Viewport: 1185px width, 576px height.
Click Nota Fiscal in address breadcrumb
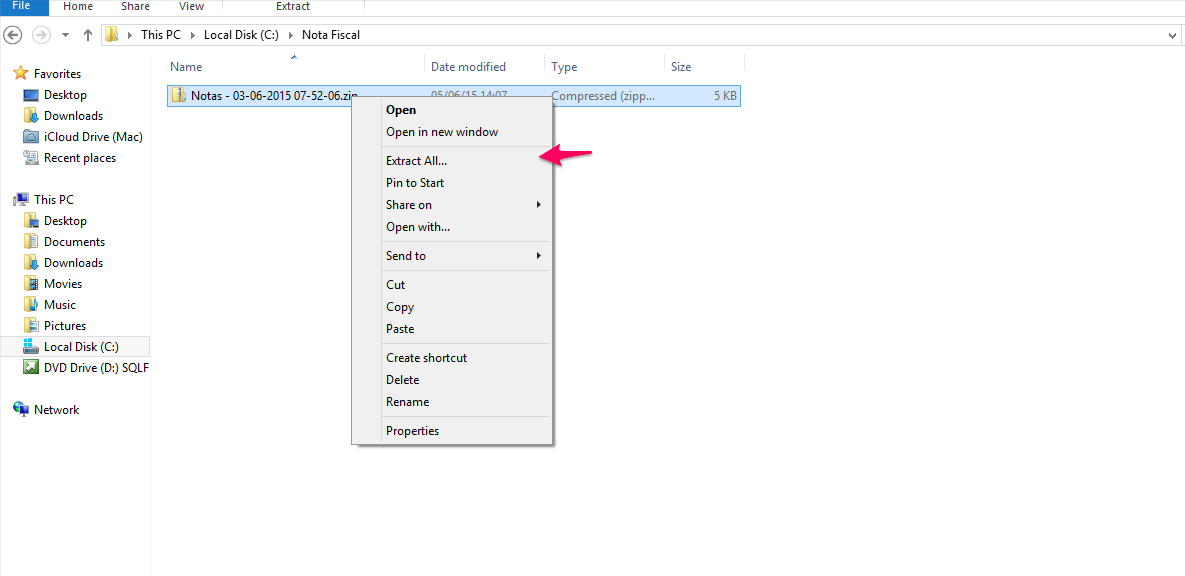[x=330, y=35]
